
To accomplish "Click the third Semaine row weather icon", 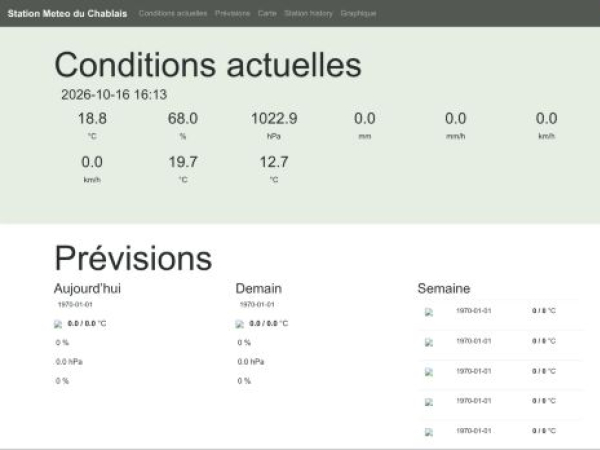I will click(429, 372).
